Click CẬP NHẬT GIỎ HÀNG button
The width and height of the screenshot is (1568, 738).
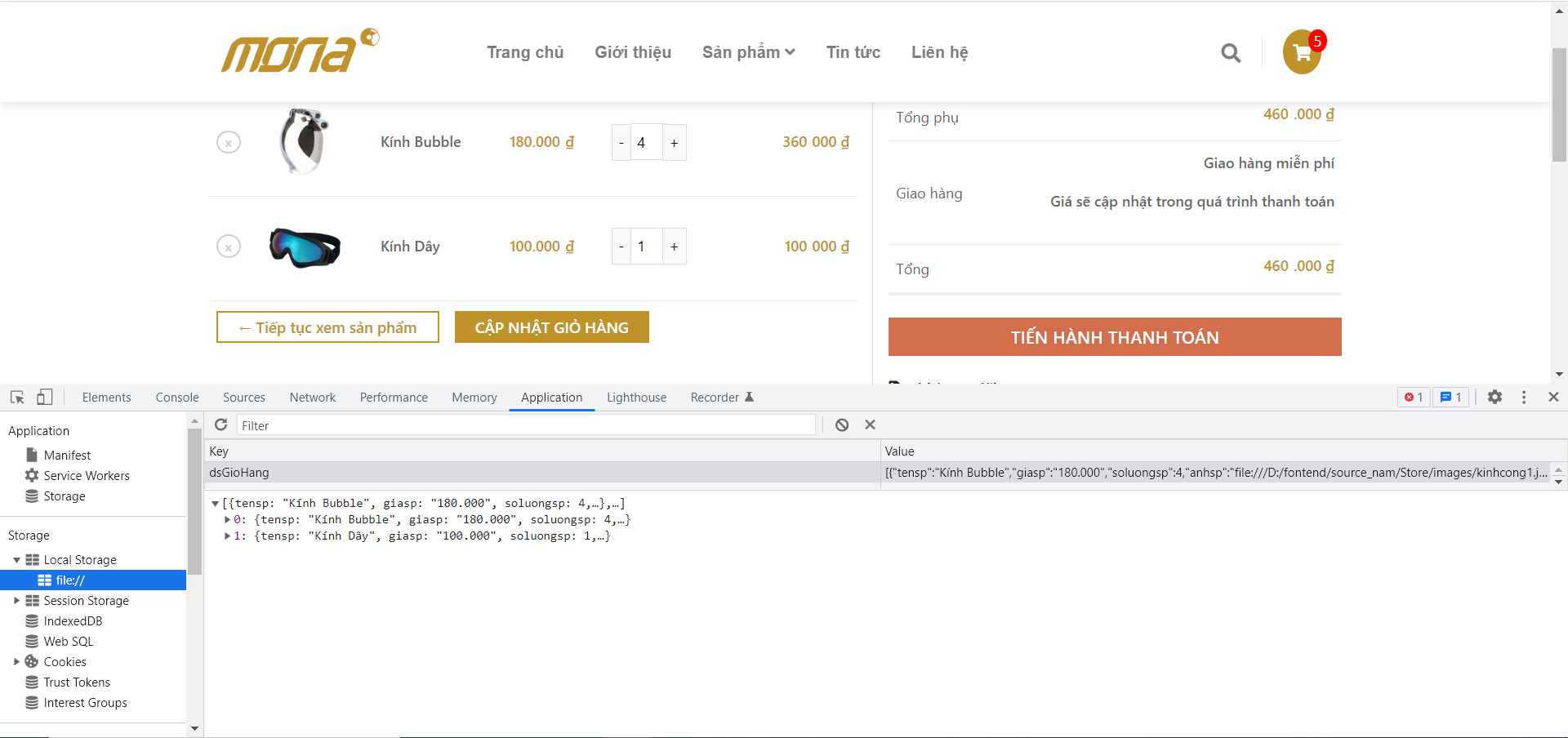tap(552, 327)
